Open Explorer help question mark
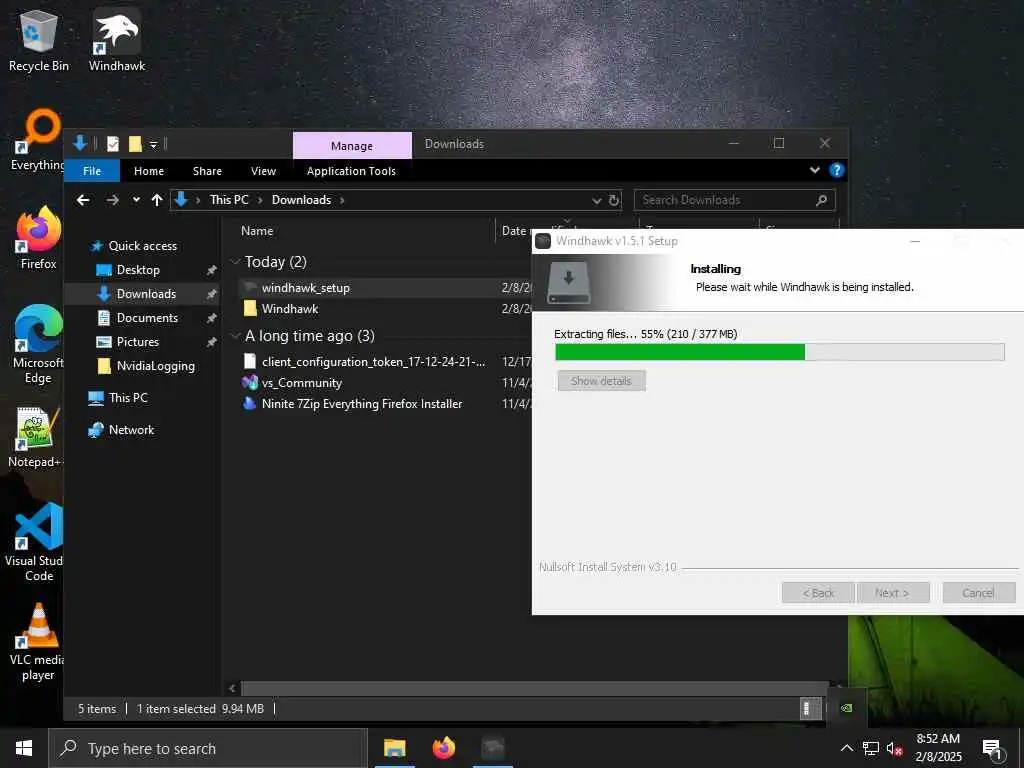 tap(836, 170)
